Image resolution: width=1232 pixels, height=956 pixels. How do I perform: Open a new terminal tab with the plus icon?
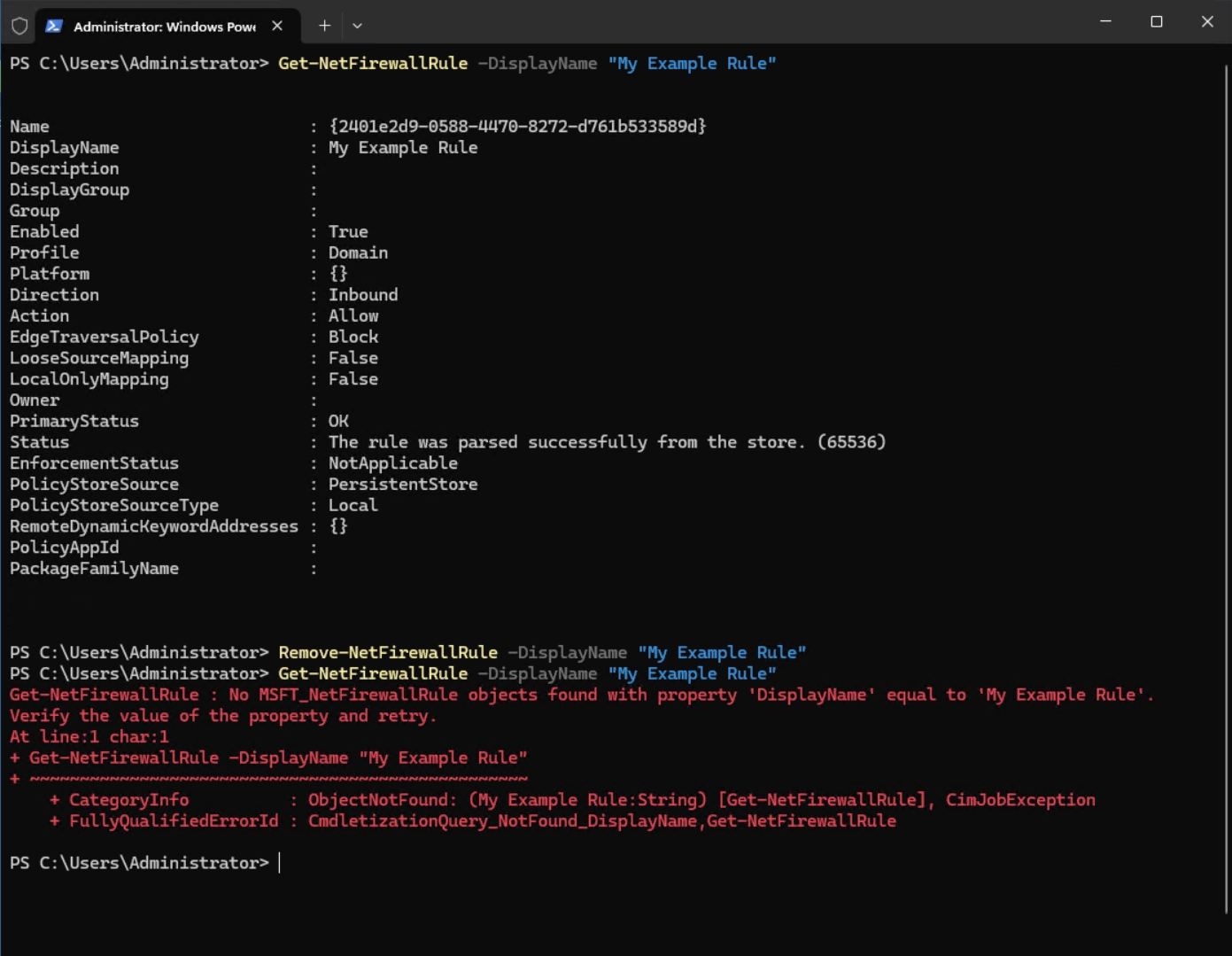(324, 26)
